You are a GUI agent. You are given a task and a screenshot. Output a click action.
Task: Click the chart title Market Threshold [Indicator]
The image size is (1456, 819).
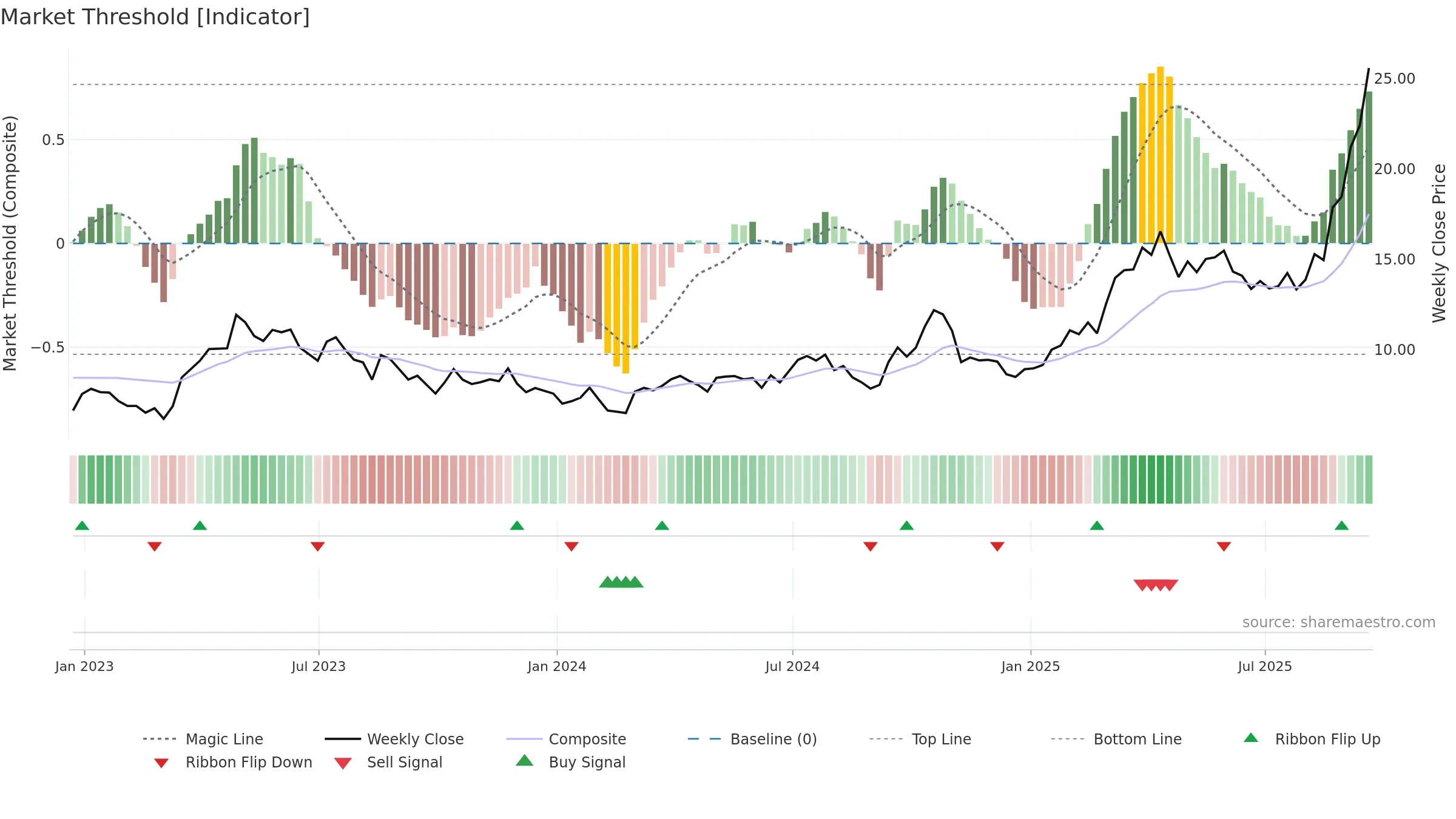click(155, 17)
